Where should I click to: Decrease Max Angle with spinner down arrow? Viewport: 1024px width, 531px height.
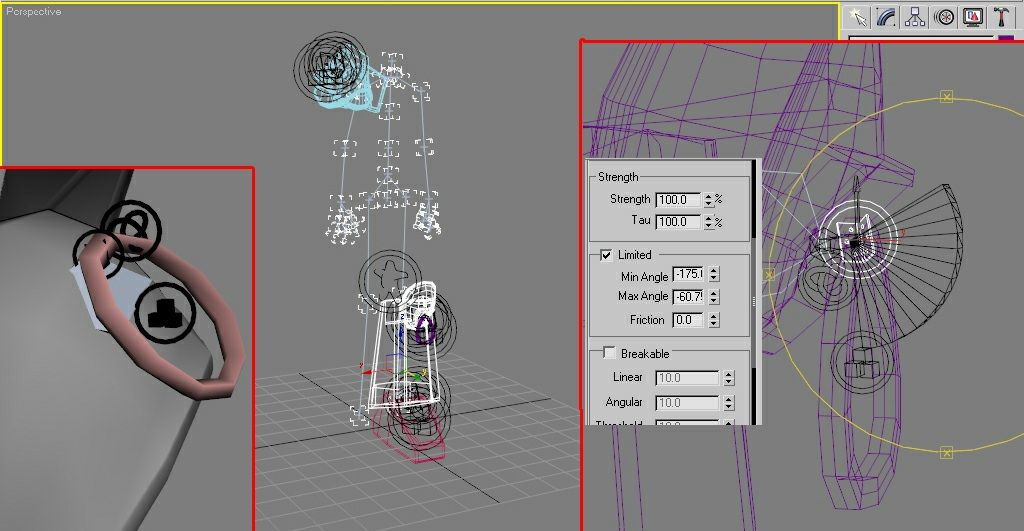(x=714, y=300)
